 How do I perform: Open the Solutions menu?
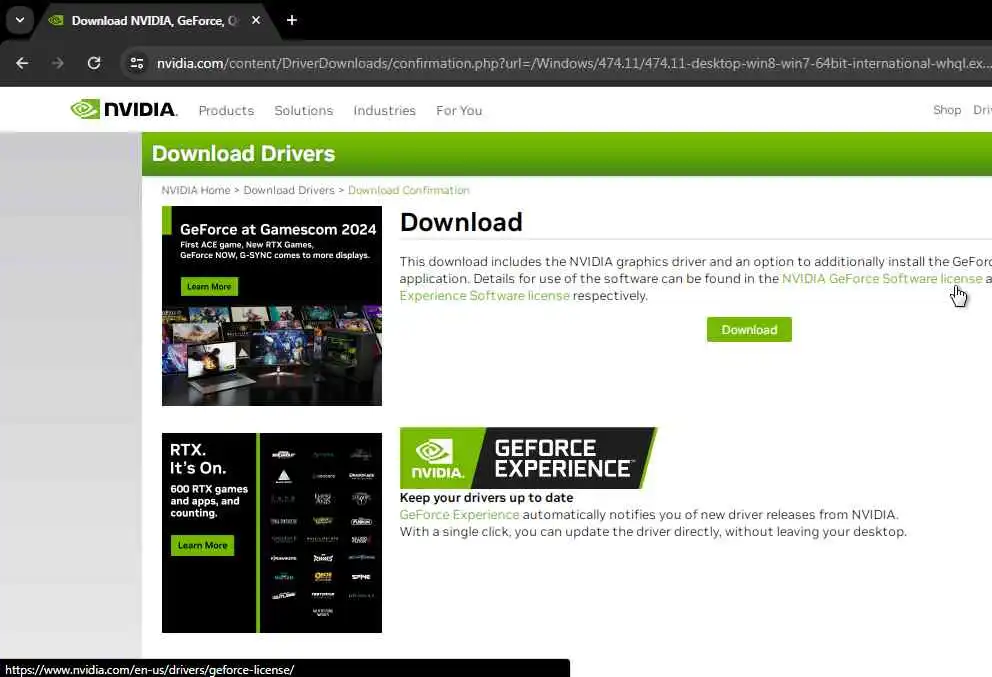[304, 110]
